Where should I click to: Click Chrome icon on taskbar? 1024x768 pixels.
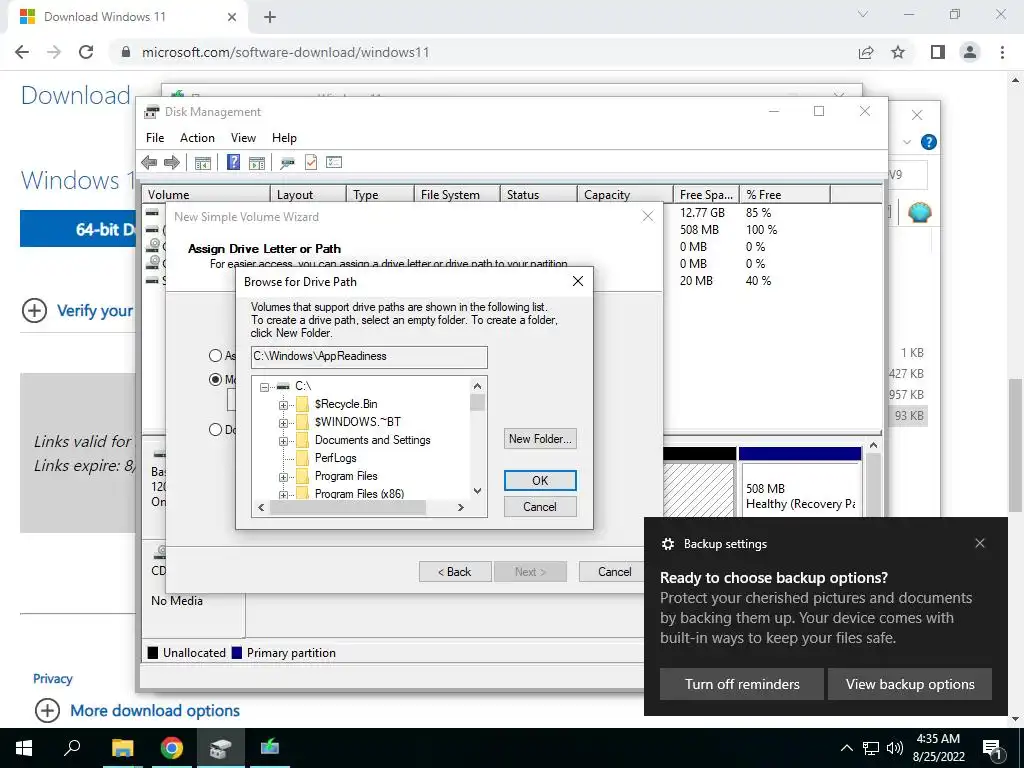point(172,748)
